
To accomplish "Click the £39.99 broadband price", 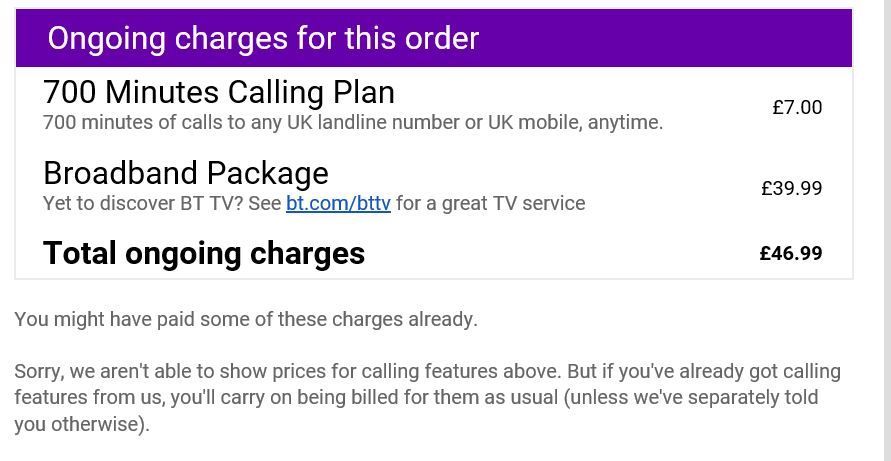I will [791, 188].
